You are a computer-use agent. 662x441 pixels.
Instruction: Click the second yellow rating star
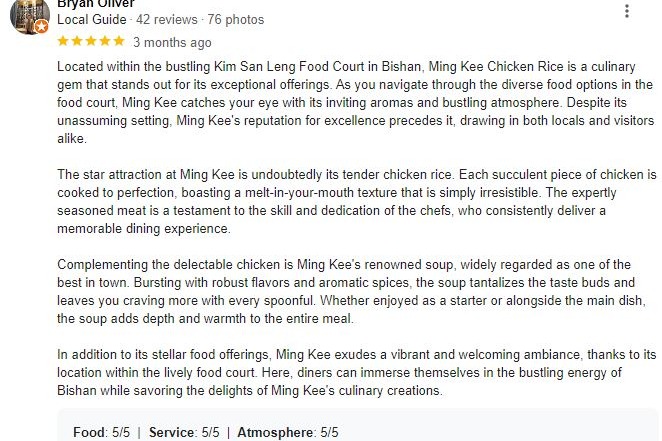point(77,41)
